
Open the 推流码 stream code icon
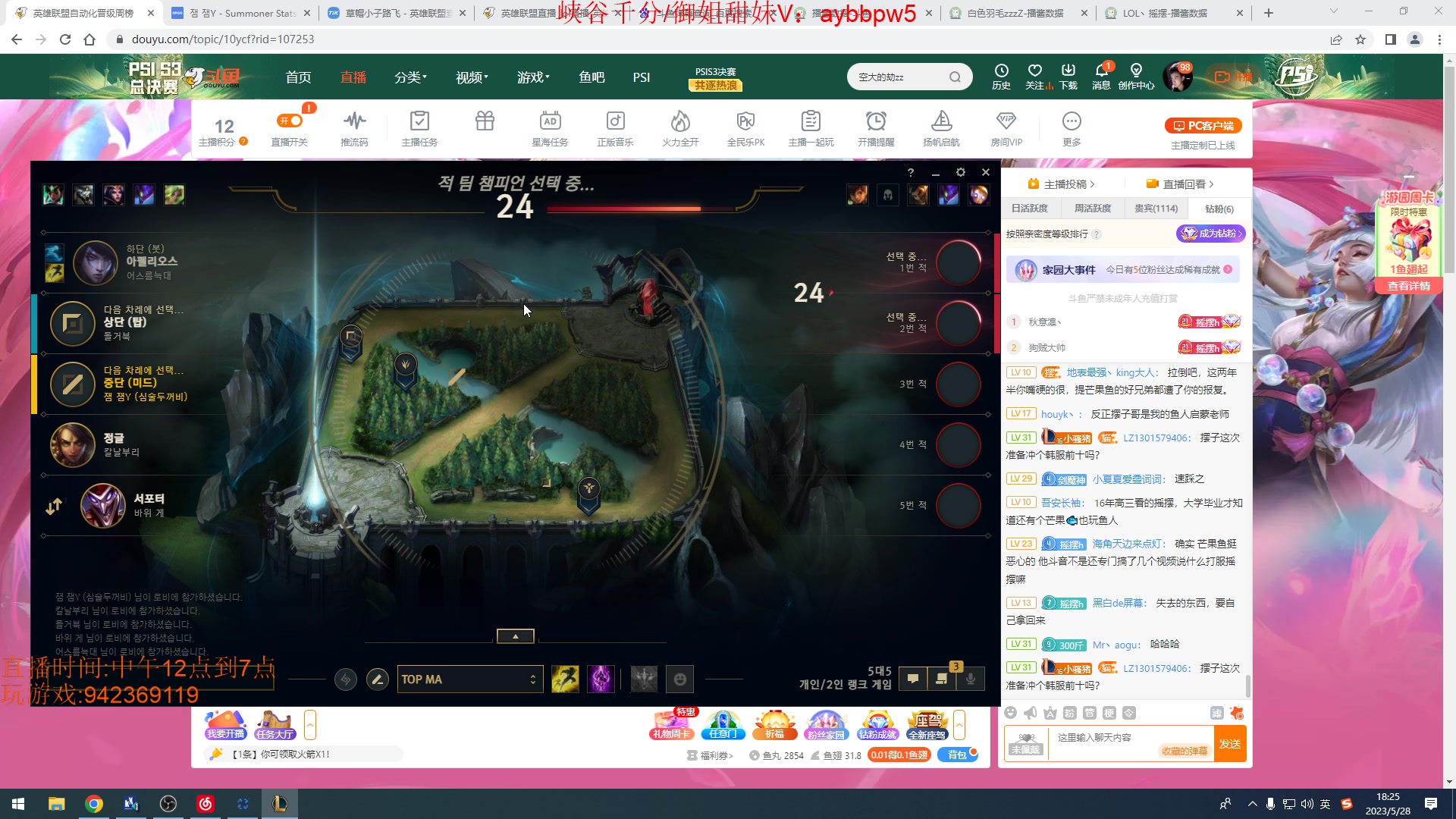354,121
